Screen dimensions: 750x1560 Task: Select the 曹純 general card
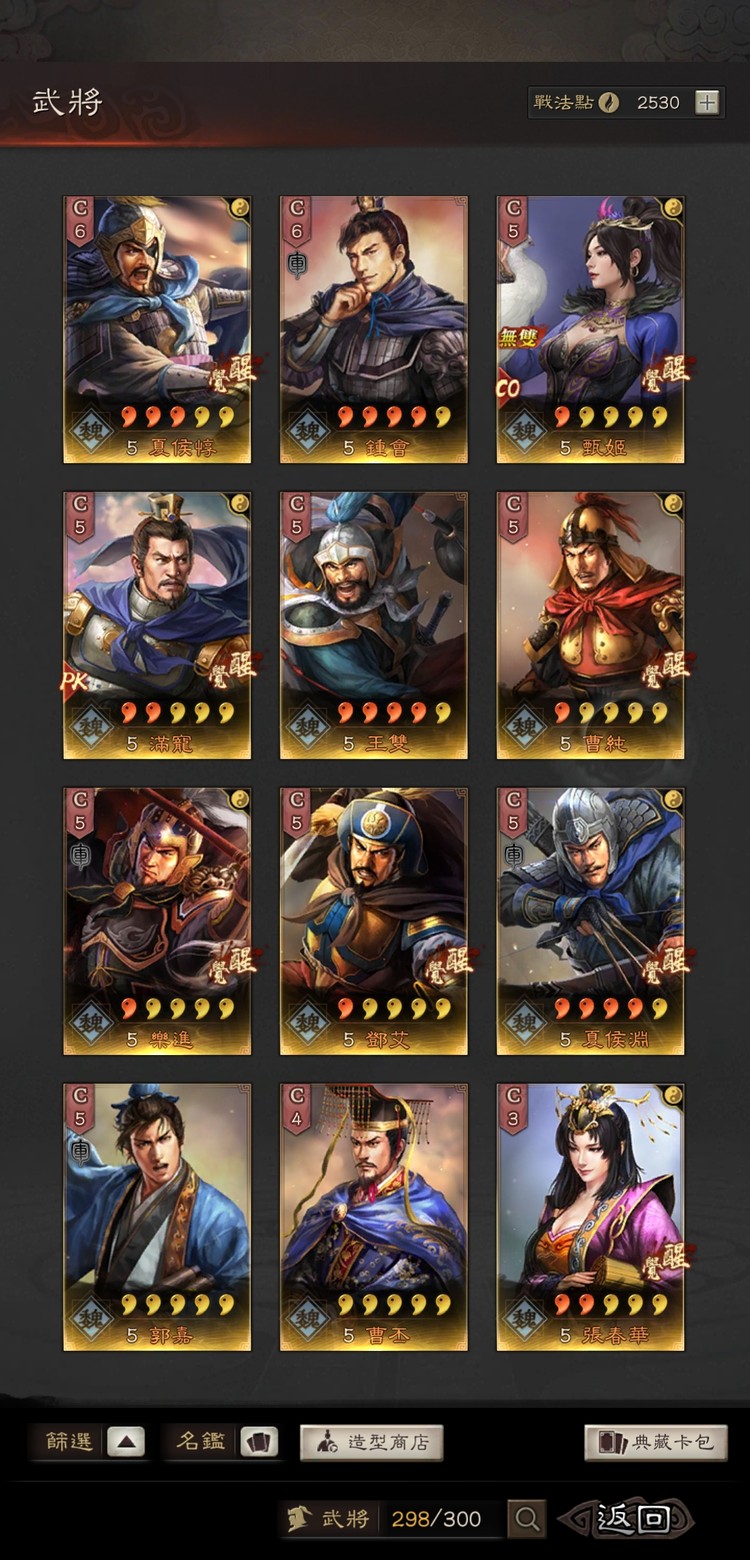(590, 625)
